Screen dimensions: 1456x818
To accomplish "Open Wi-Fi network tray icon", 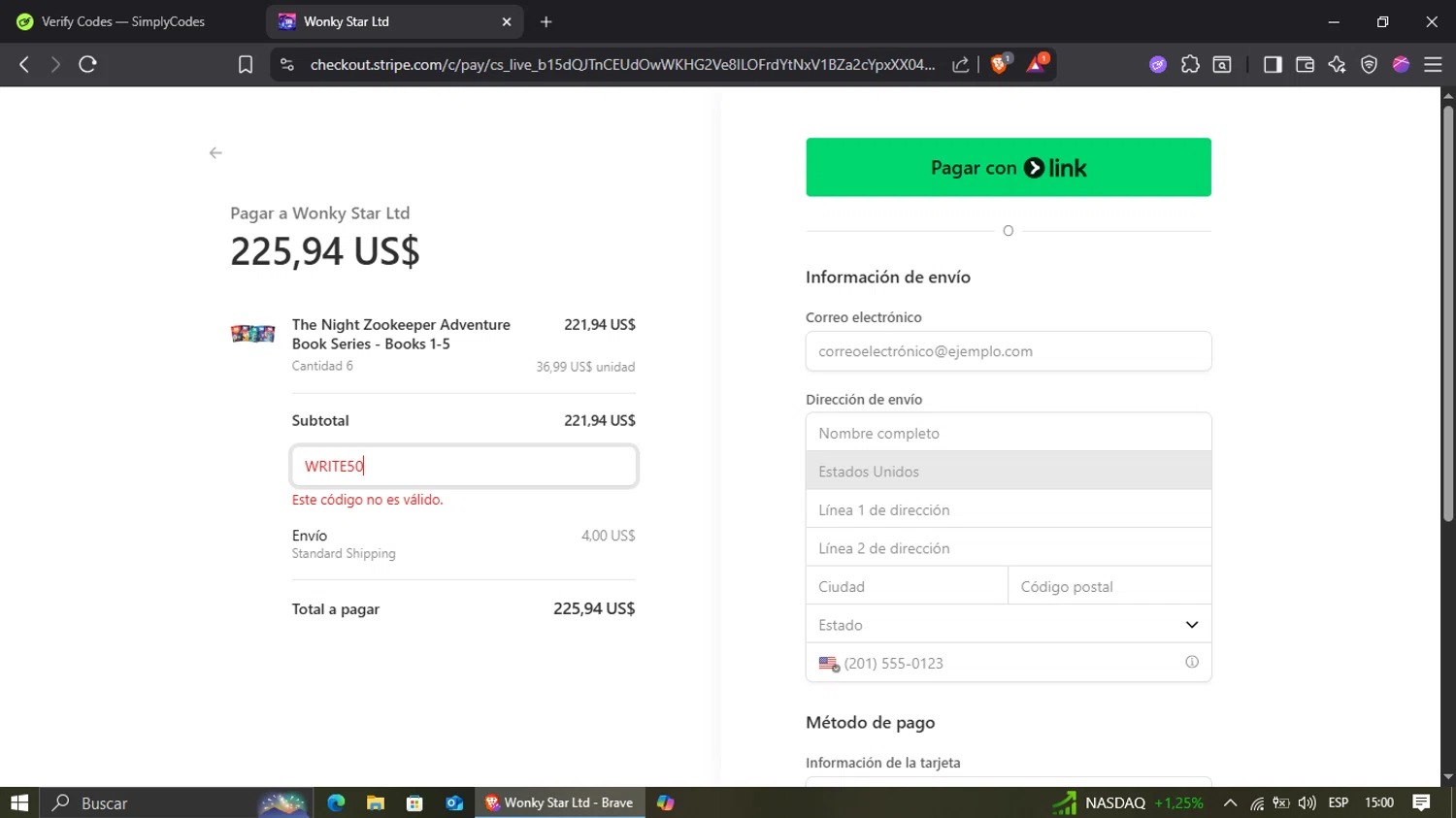I will (1257, 802).
